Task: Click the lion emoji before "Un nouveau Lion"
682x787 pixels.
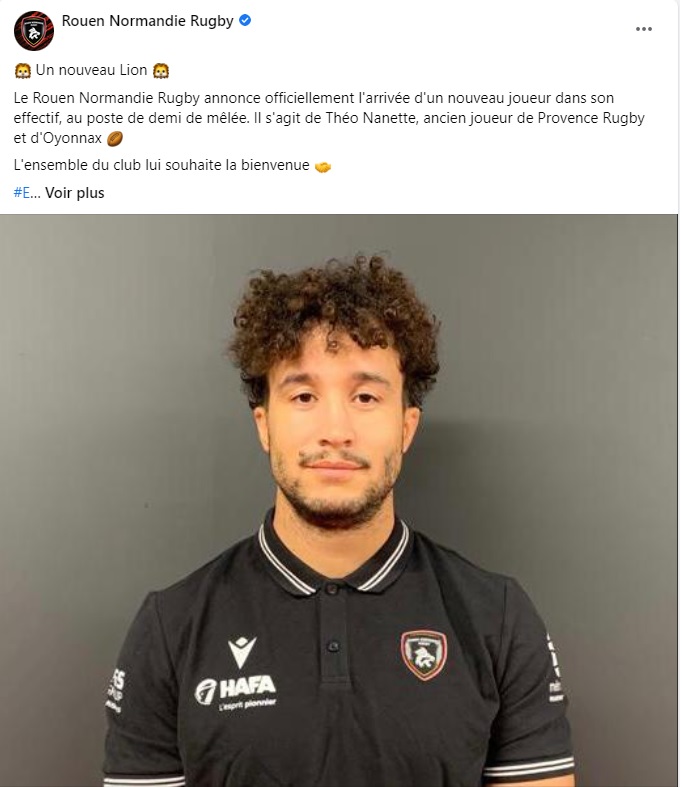Action: [x=23, y=71]
